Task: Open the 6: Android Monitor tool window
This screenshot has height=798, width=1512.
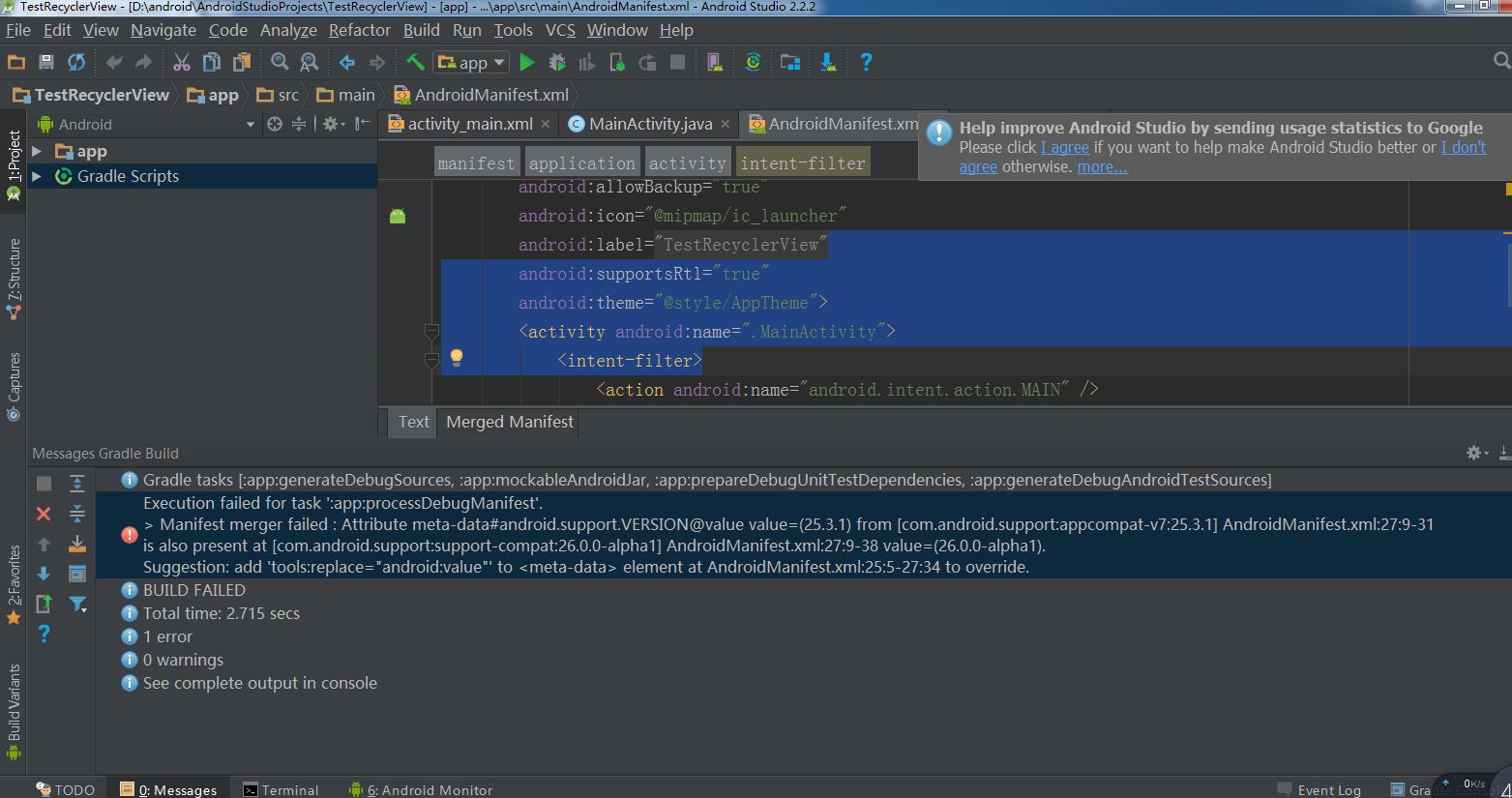Action: click(421, 789)
